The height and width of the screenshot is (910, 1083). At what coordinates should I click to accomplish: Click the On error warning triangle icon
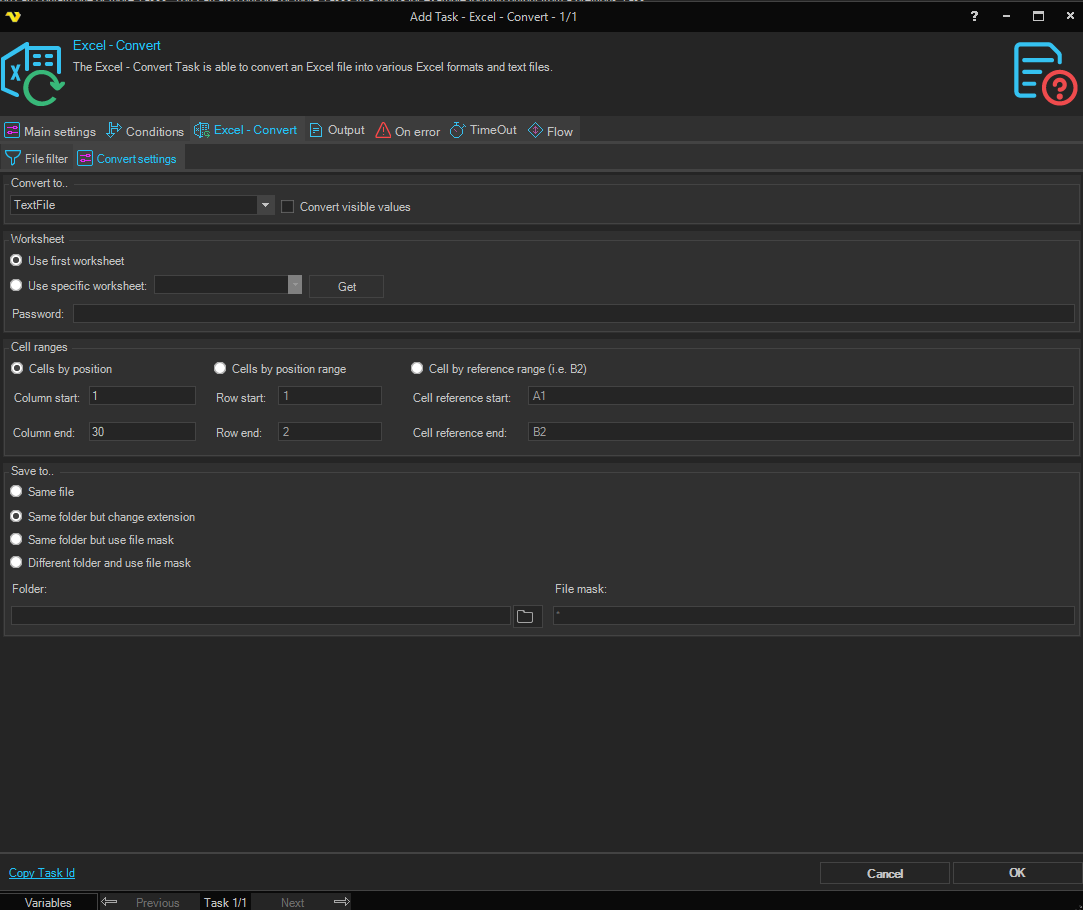click(383, 131)
